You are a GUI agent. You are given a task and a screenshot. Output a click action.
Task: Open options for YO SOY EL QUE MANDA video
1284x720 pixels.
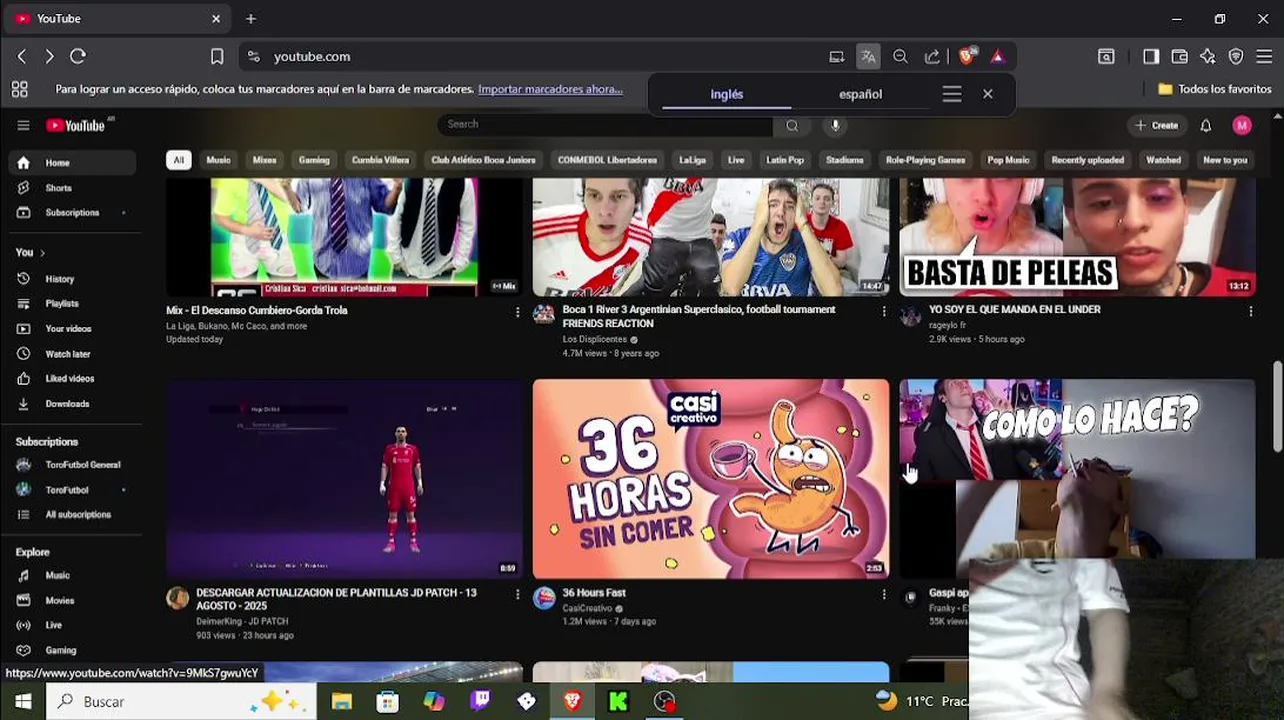click(x=1251, y=312)
